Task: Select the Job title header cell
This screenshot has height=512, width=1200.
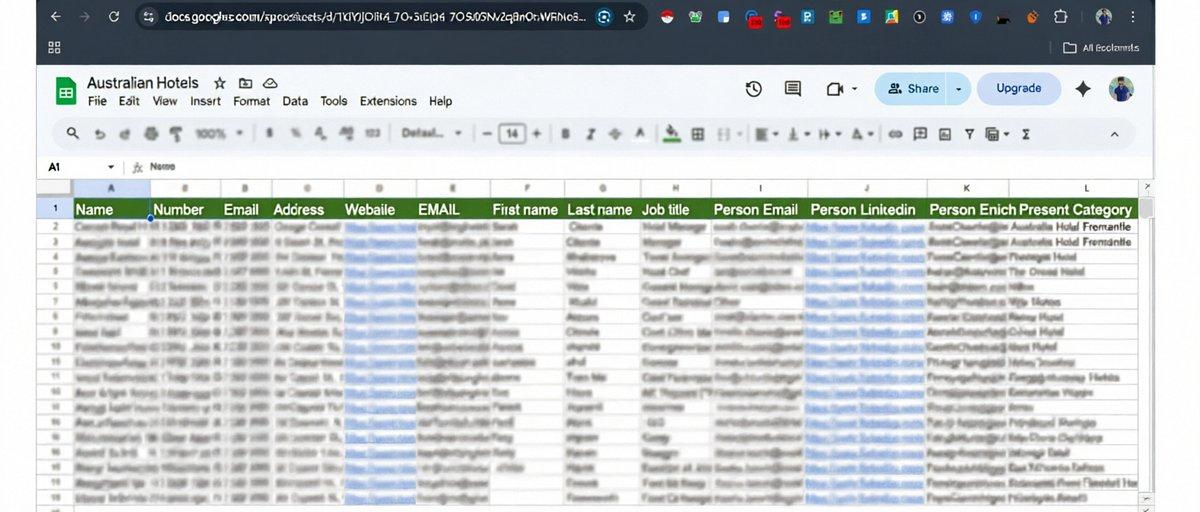Action: tap(676, 210)
